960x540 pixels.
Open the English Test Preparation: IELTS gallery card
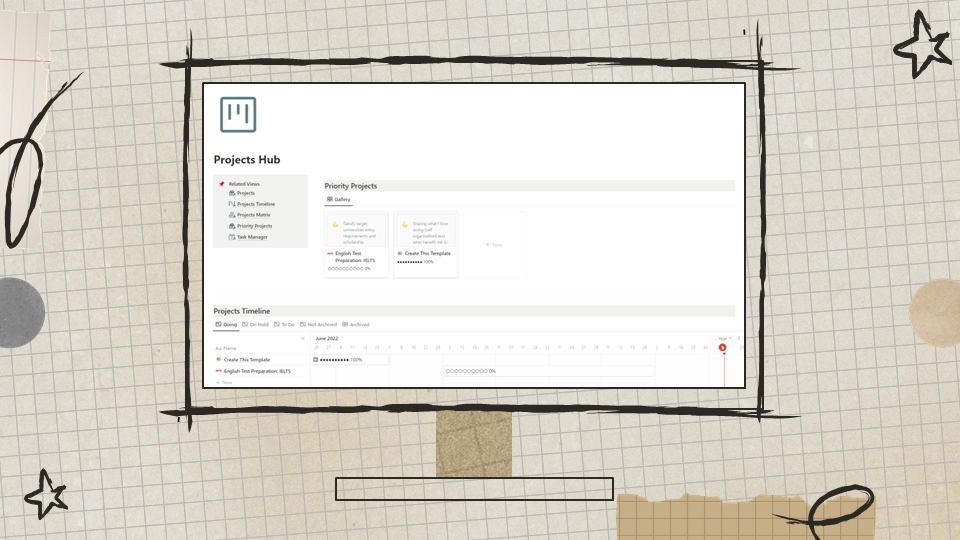356,244
